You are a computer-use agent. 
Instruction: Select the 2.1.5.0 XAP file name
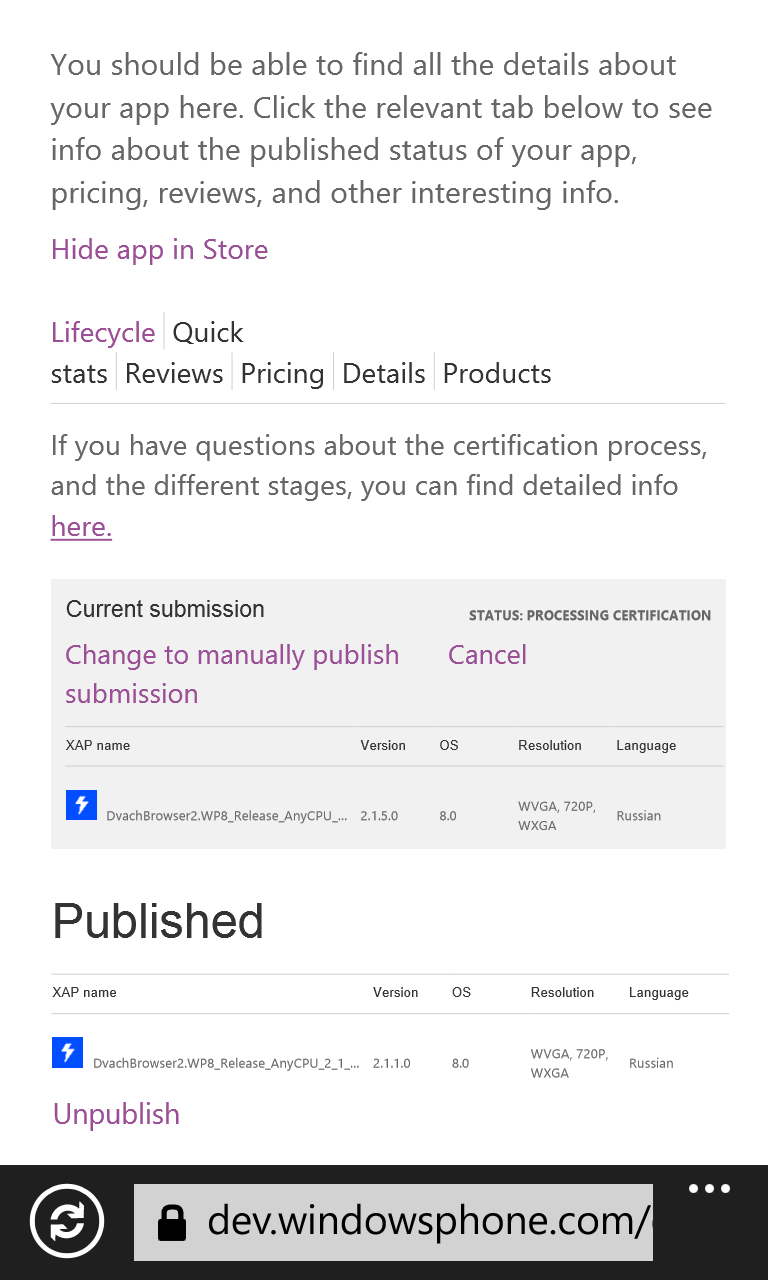[227, 816]
